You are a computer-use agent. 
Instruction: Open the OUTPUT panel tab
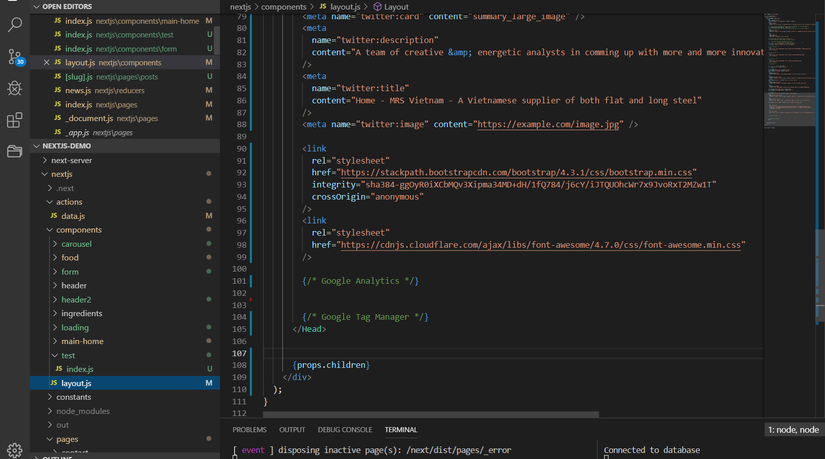point(292,430)
